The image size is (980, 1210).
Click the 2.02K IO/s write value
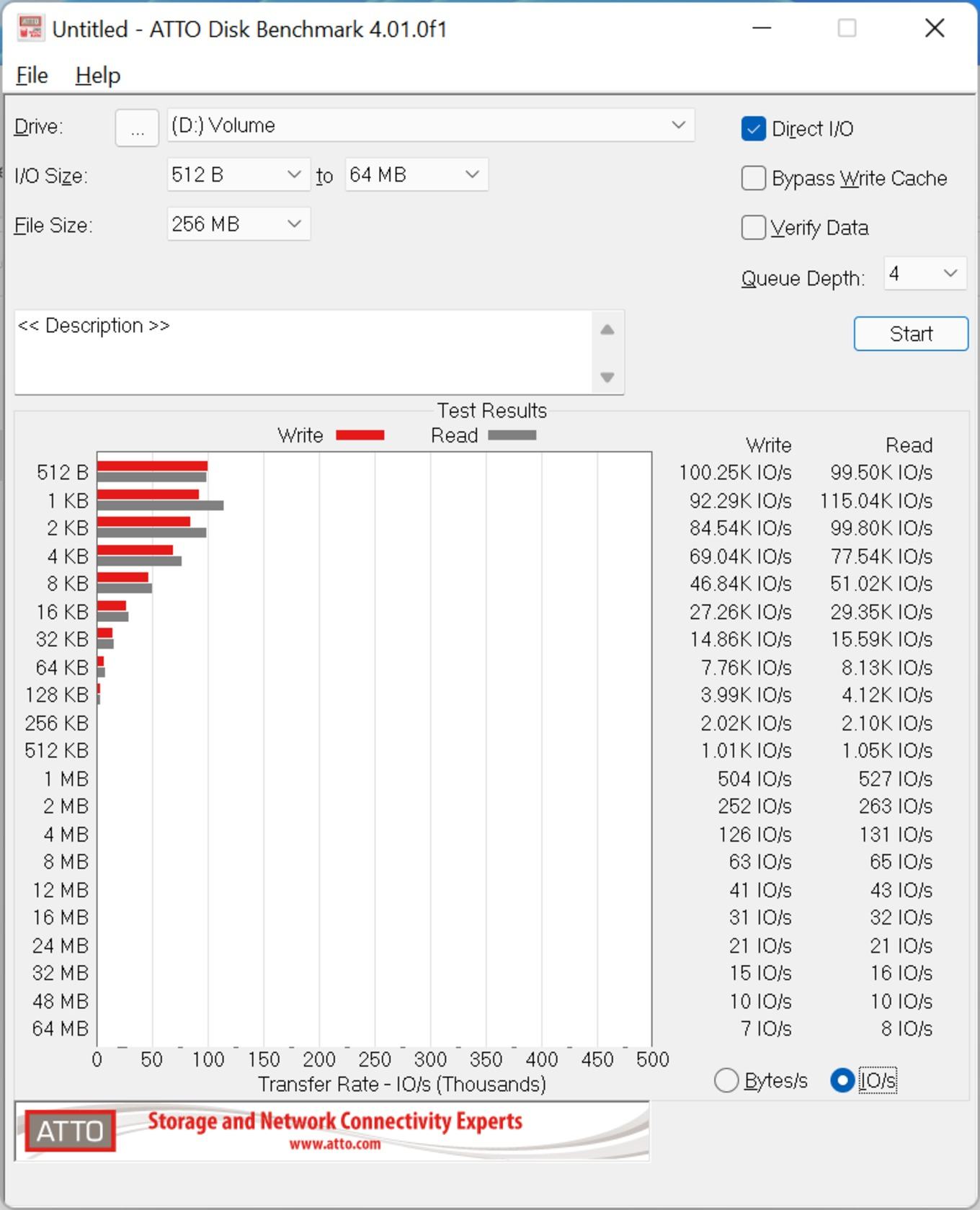[x=746, y=724]
